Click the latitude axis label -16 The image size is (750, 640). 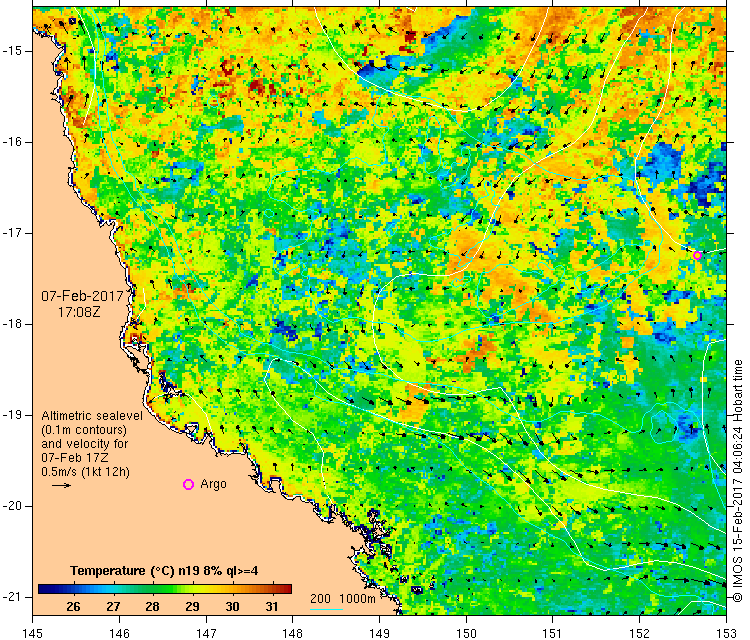coord(11,142)
